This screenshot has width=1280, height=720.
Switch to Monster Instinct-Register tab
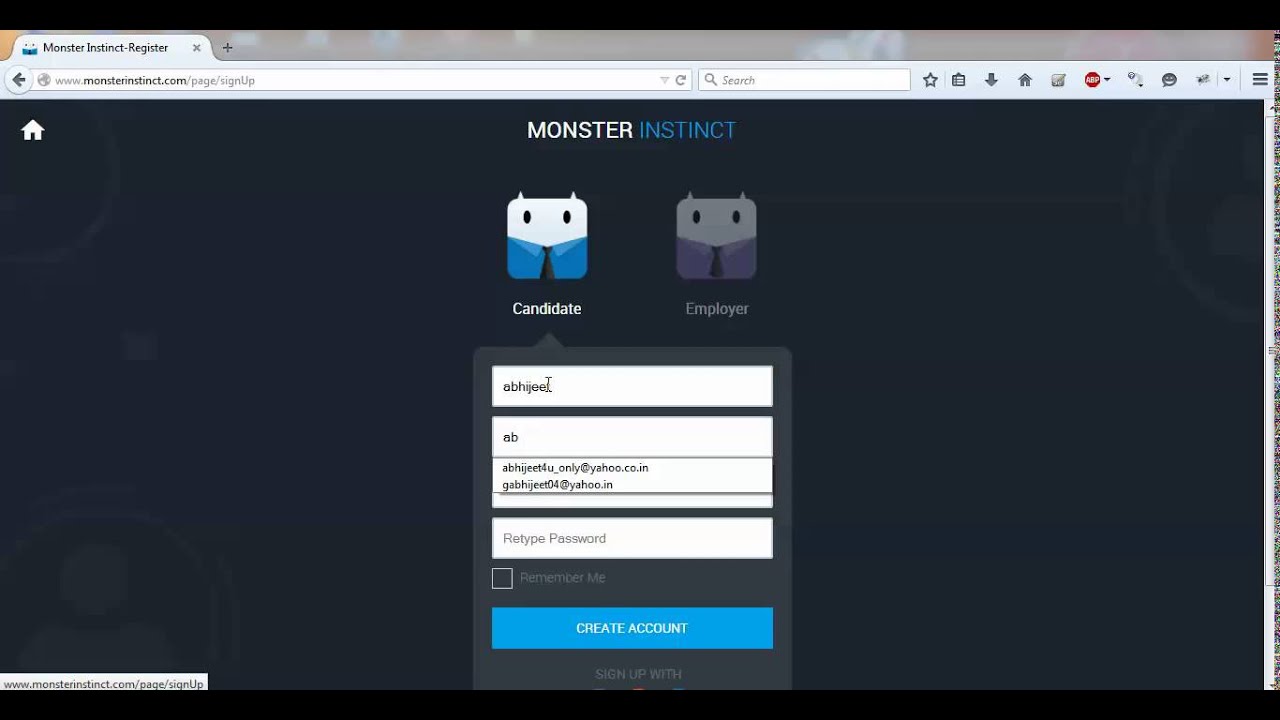click(110, 47)
